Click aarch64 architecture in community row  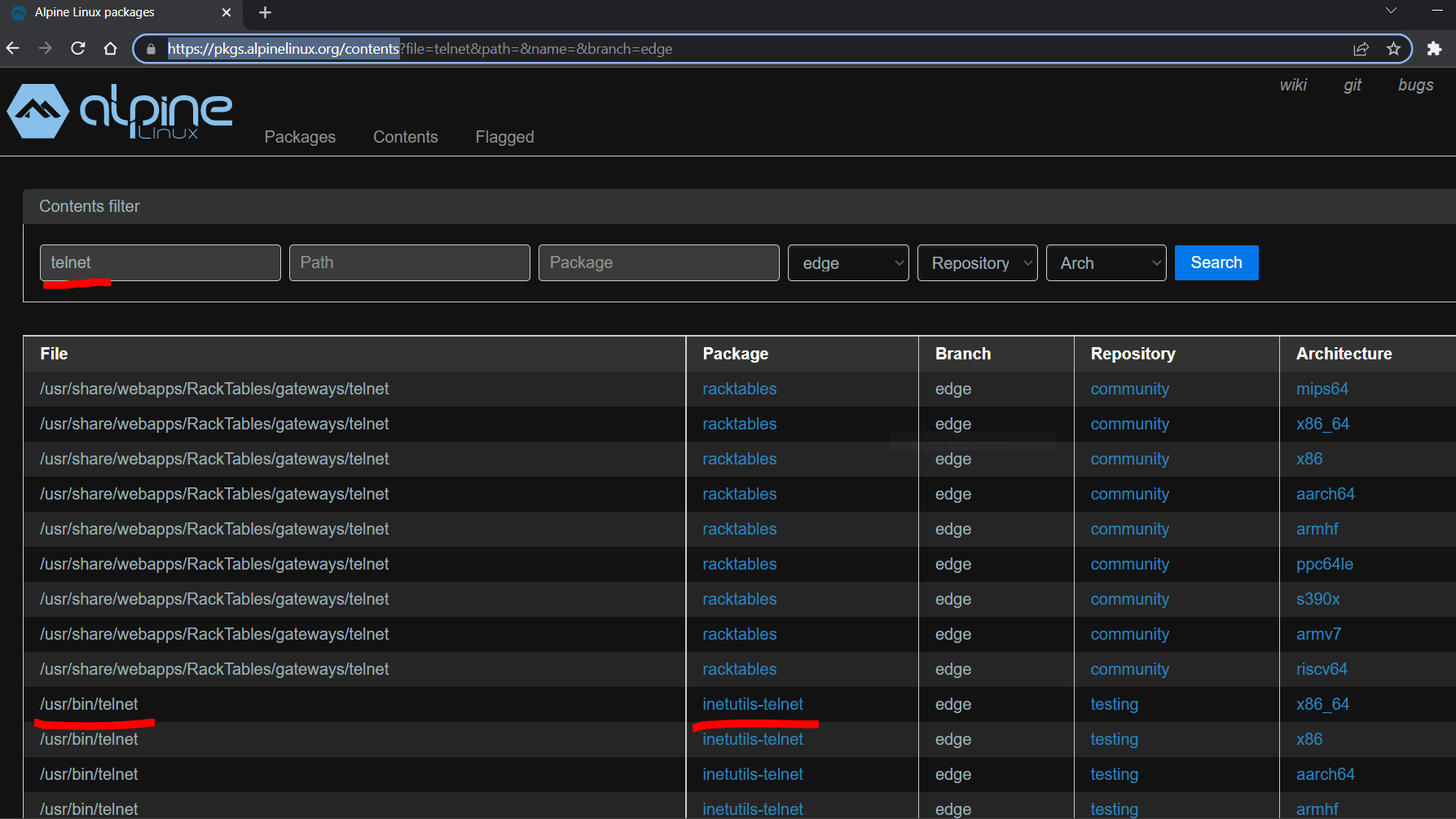point(1326,494)
